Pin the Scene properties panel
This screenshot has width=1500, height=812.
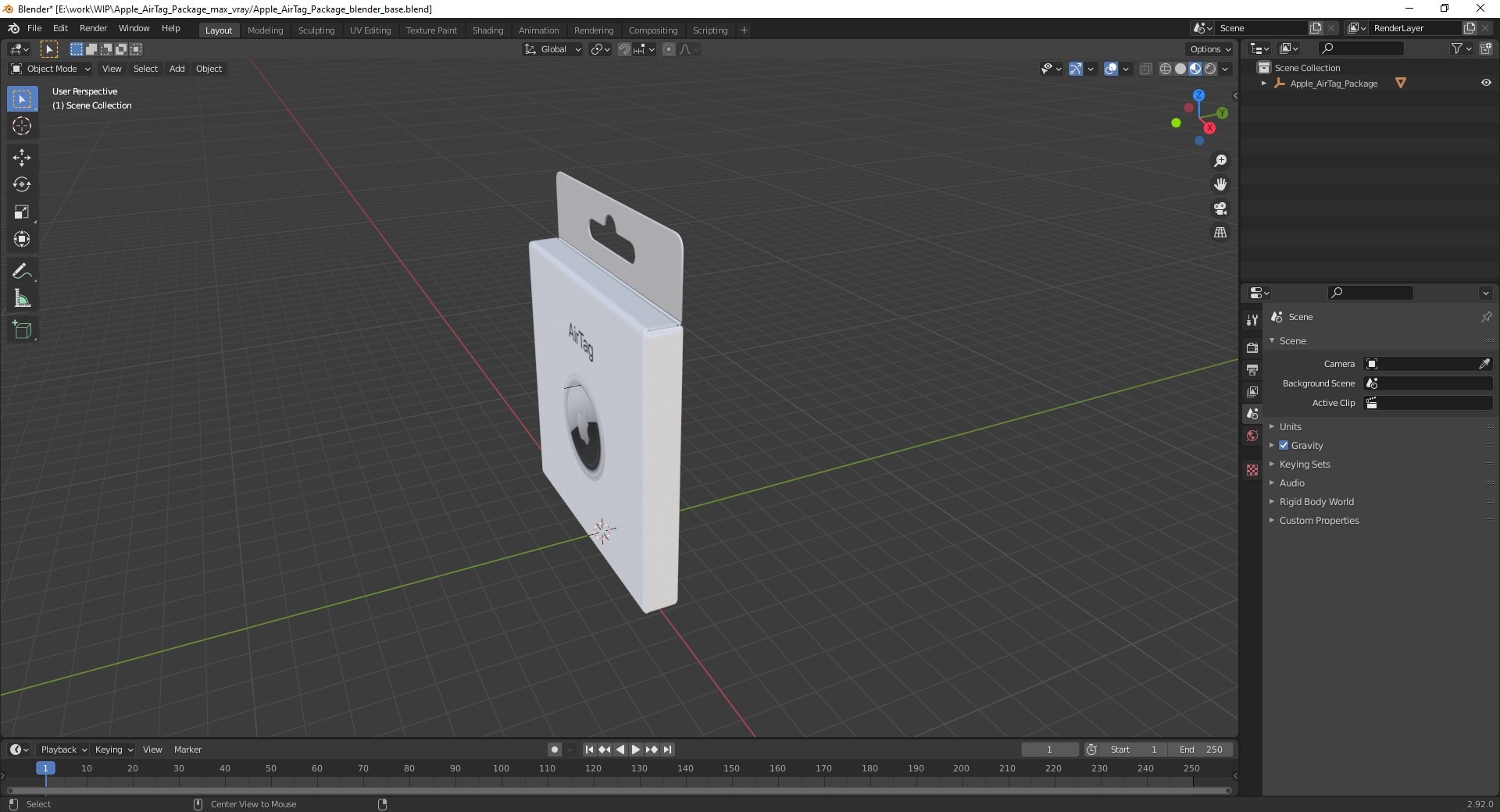click(x=1486, y=317)
